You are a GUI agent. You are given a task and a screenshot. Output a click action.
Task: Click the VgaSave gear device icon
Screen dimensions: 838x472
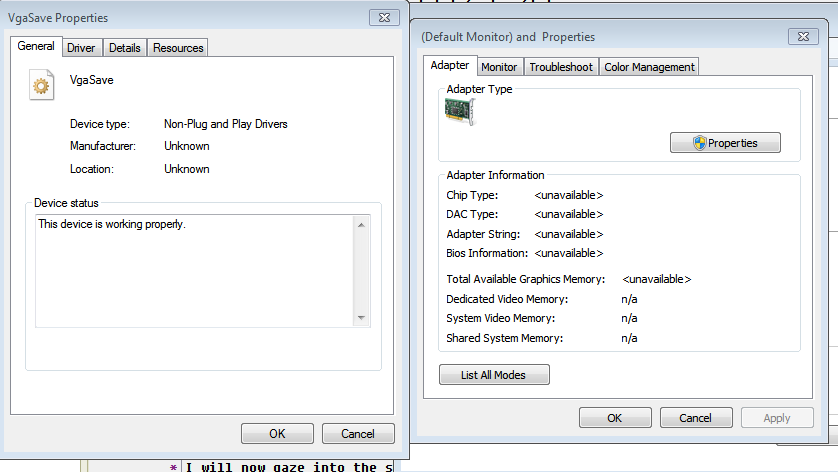(41, 85)
